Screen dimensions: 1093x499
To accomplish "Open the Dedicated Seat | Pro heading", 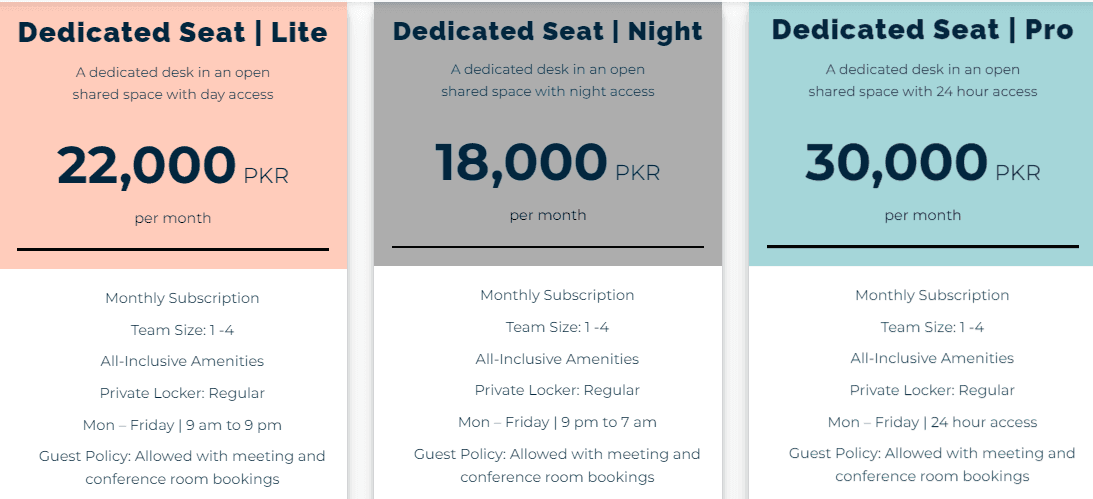I will click(922, 30).
